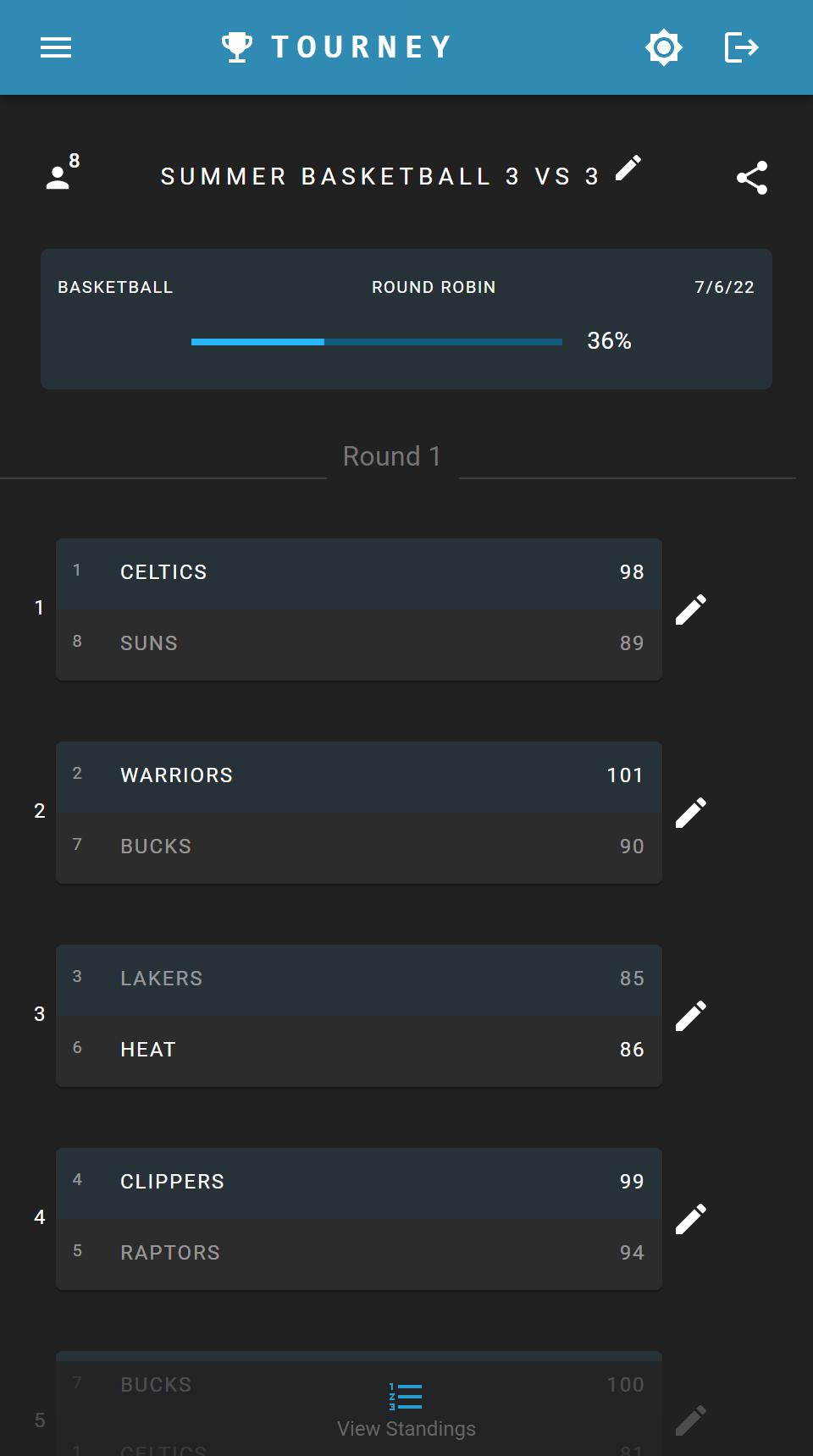Click the 36% tournament progress bar

click(376, 342)
